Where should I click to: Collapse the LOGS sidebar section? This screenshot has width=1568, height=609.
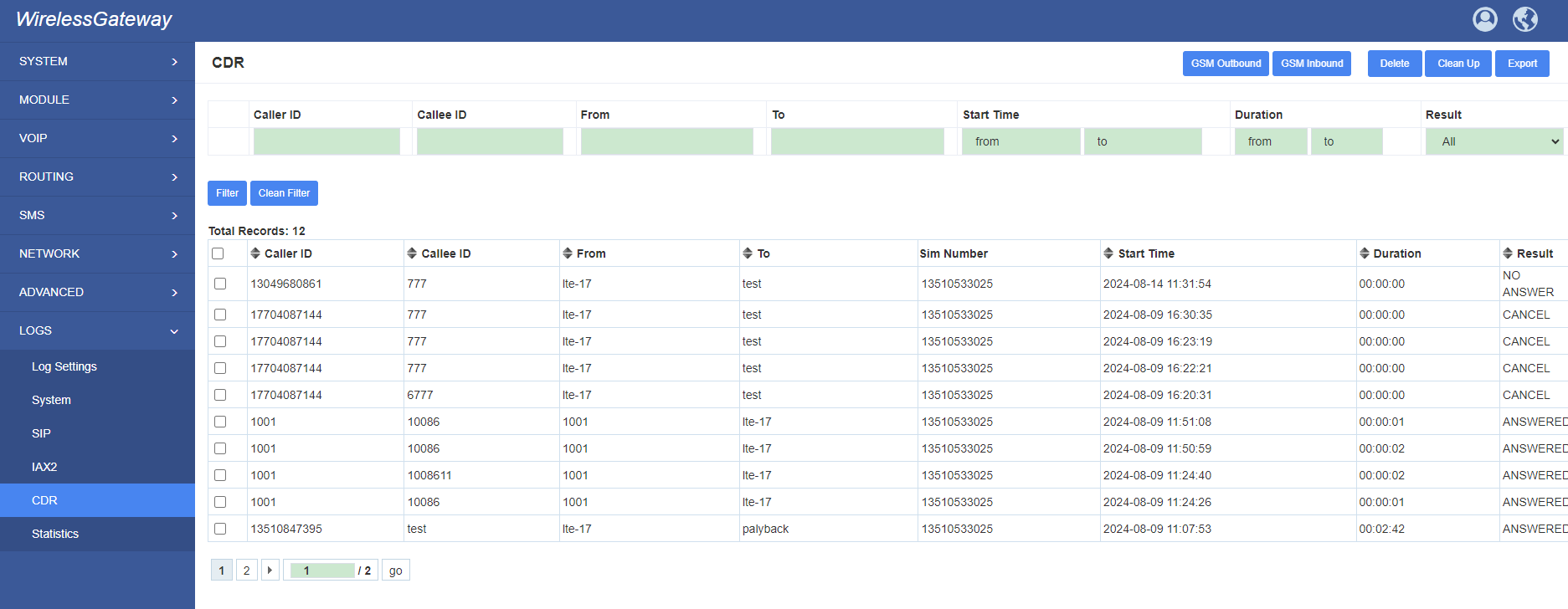click(97, 330)
